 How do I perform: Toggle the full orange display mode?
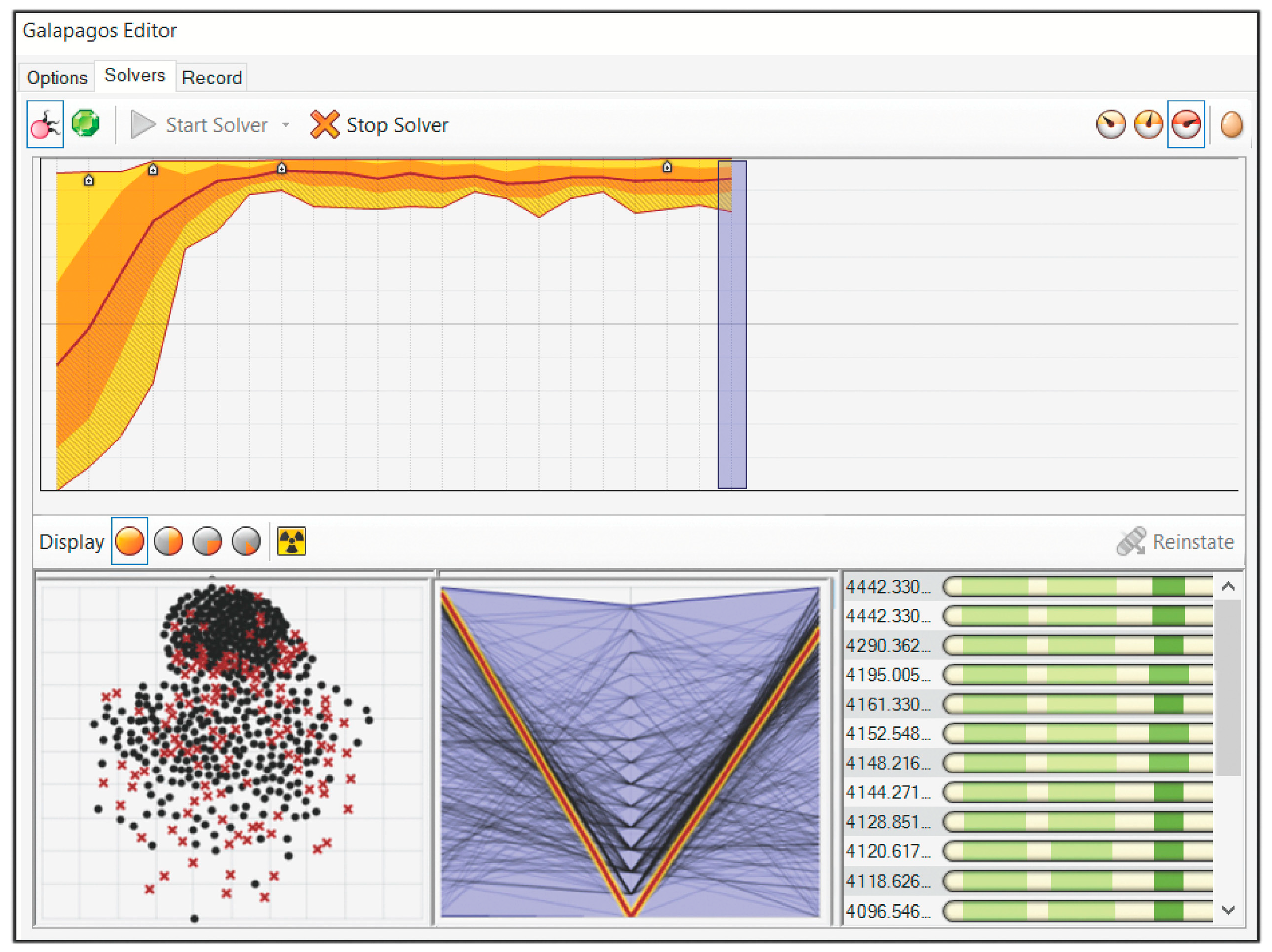[129, 541]
